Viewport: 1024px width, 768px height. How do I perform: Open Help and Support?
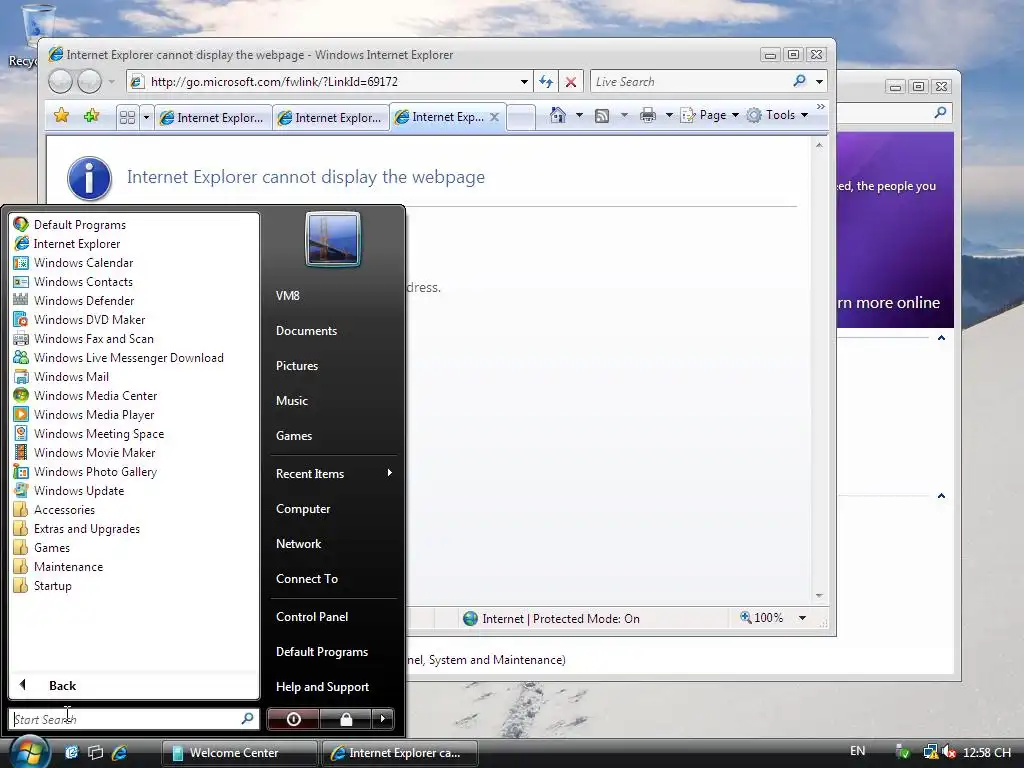[x=322, y=686]
